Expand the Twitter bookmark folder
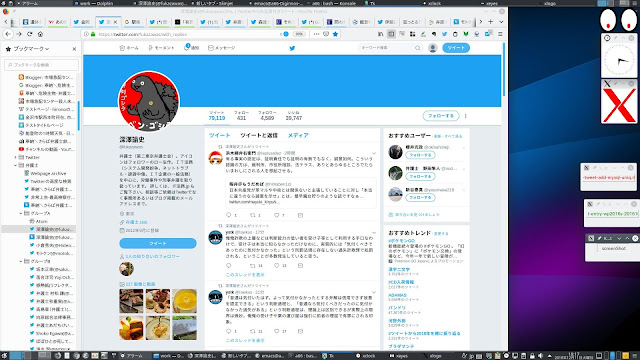This screenshot has width=640, height=360. [16, 158]
